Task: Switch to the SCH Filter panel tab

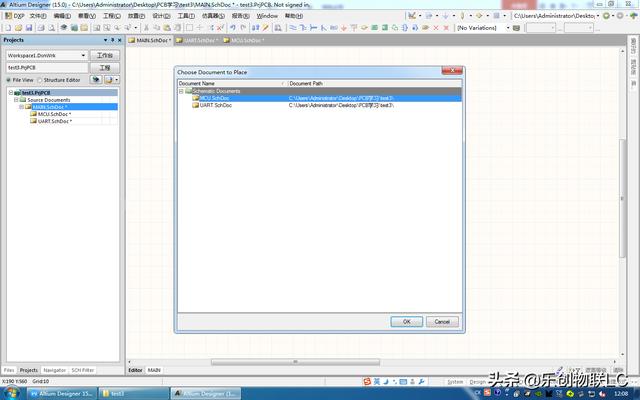Action: pyautogui.click(x=82, y=370)
